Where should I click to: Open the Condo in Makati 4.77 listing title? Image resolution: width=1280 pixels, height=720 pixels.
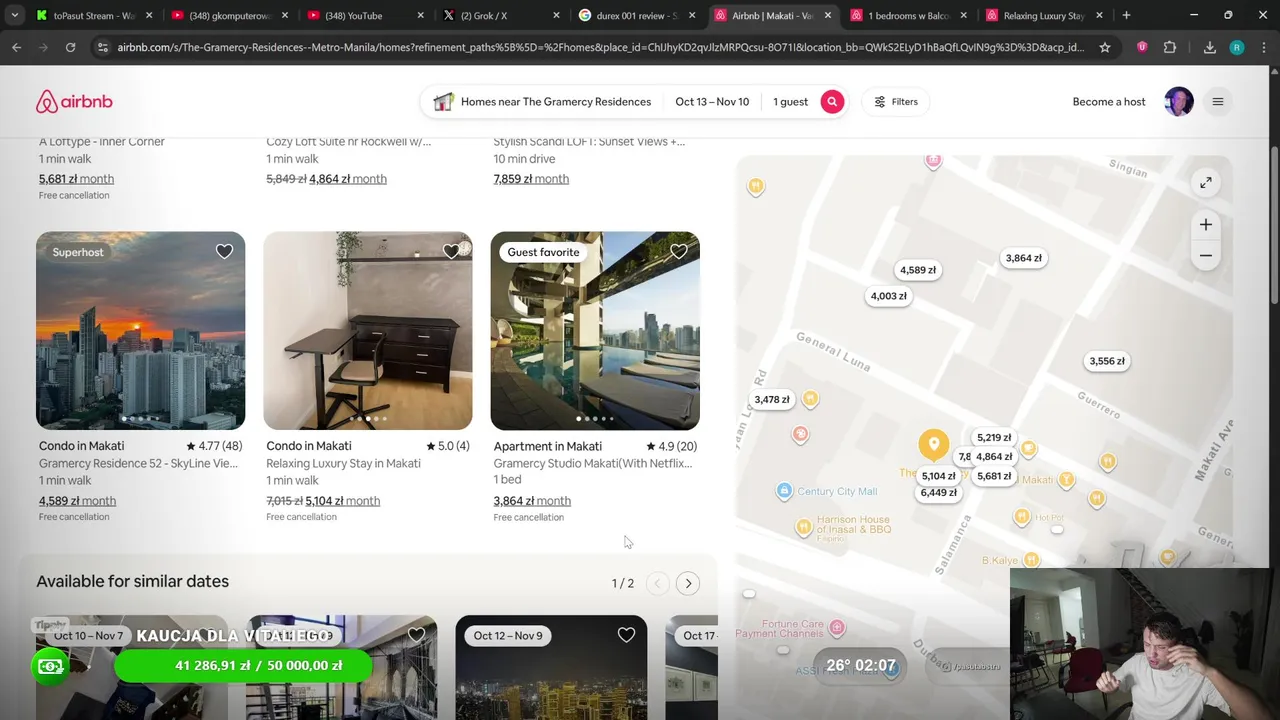(82, 446)
